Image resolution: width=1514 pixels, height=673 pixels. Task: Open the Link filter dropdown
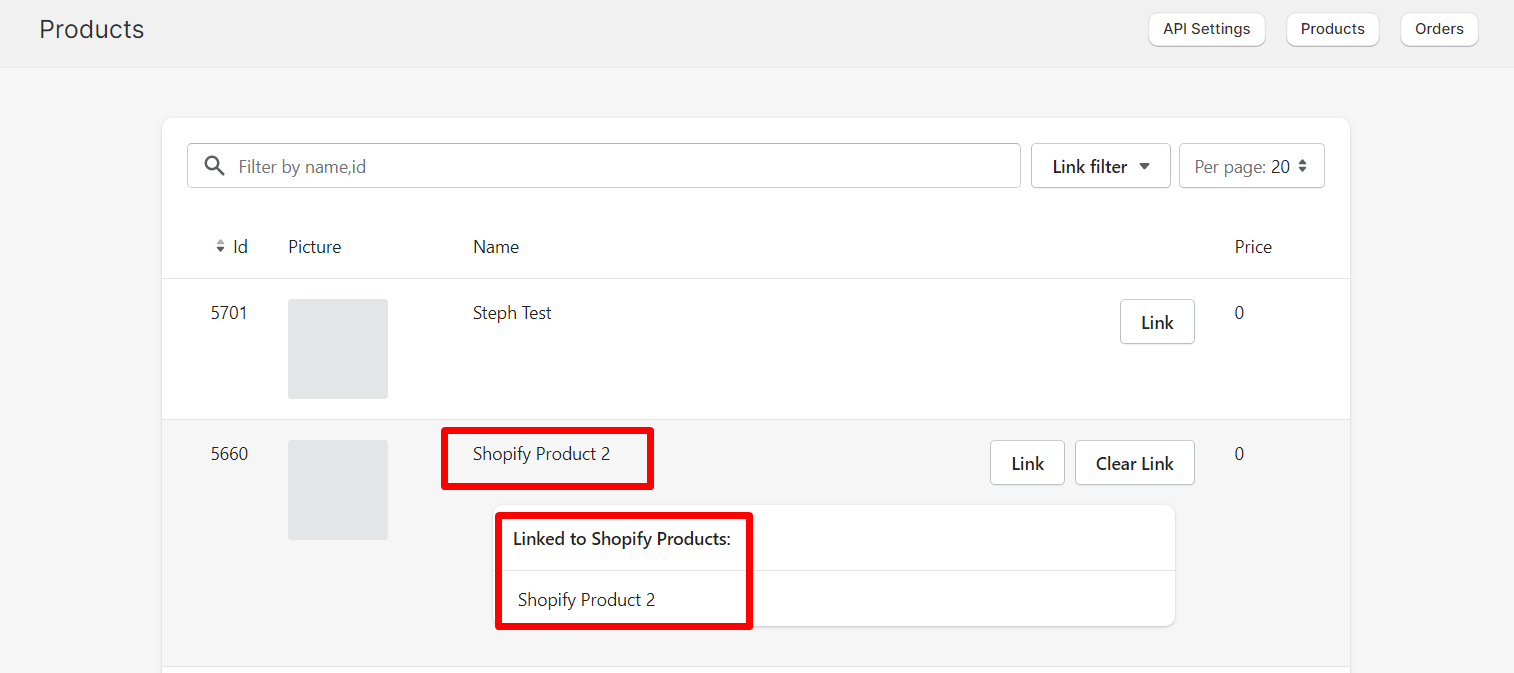tap(1100, 166)
